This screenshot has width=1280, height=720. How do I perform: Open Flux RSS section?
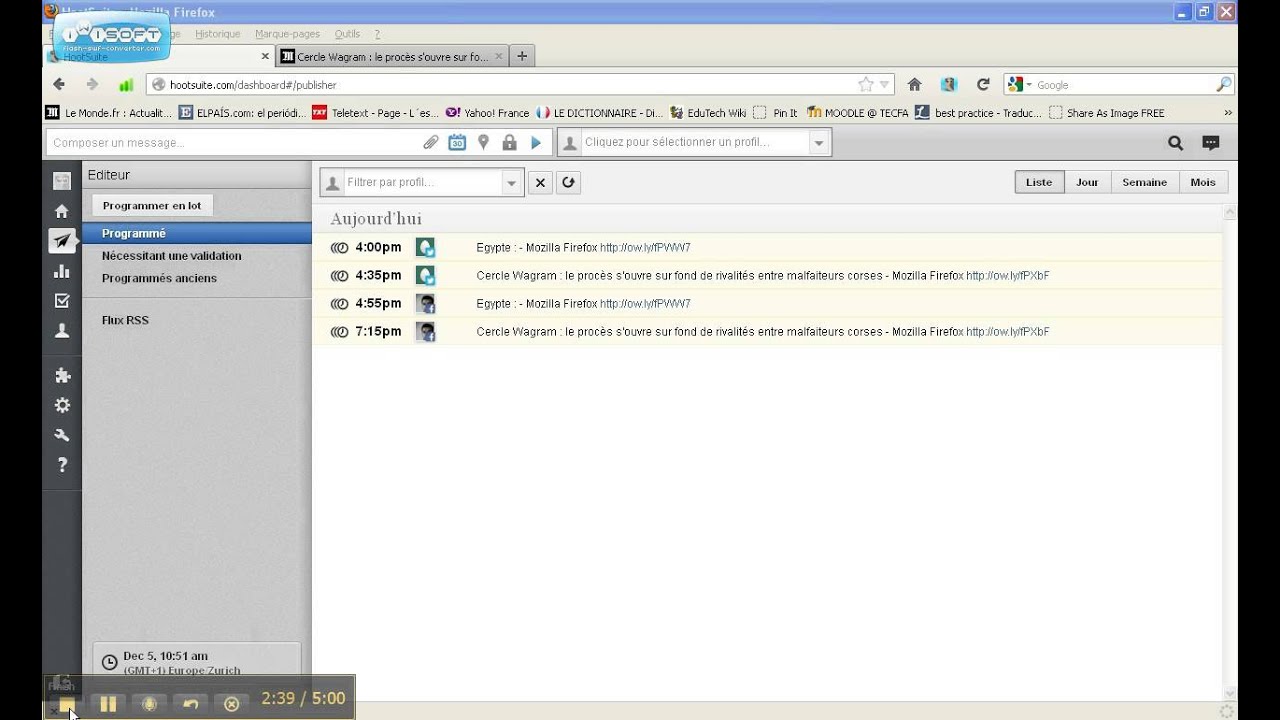click(x=125, y=320)
